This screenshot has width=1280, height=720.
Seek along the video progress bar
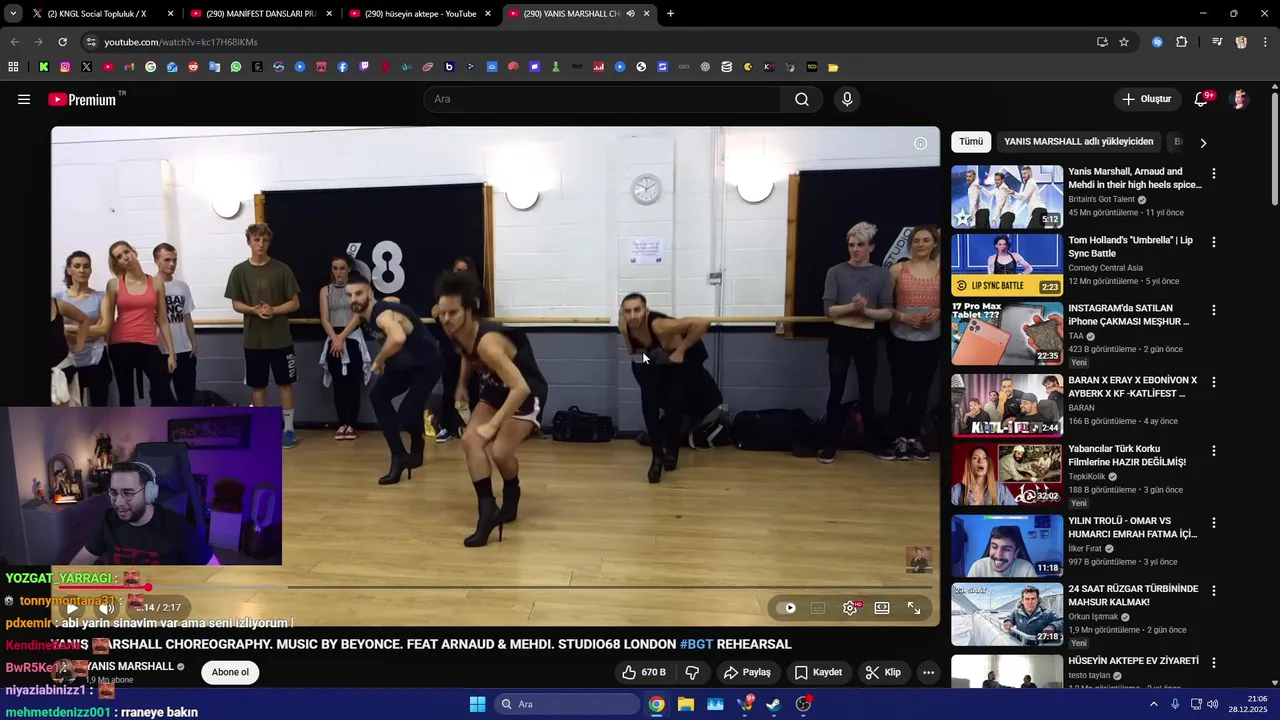(x=495, y=587)
